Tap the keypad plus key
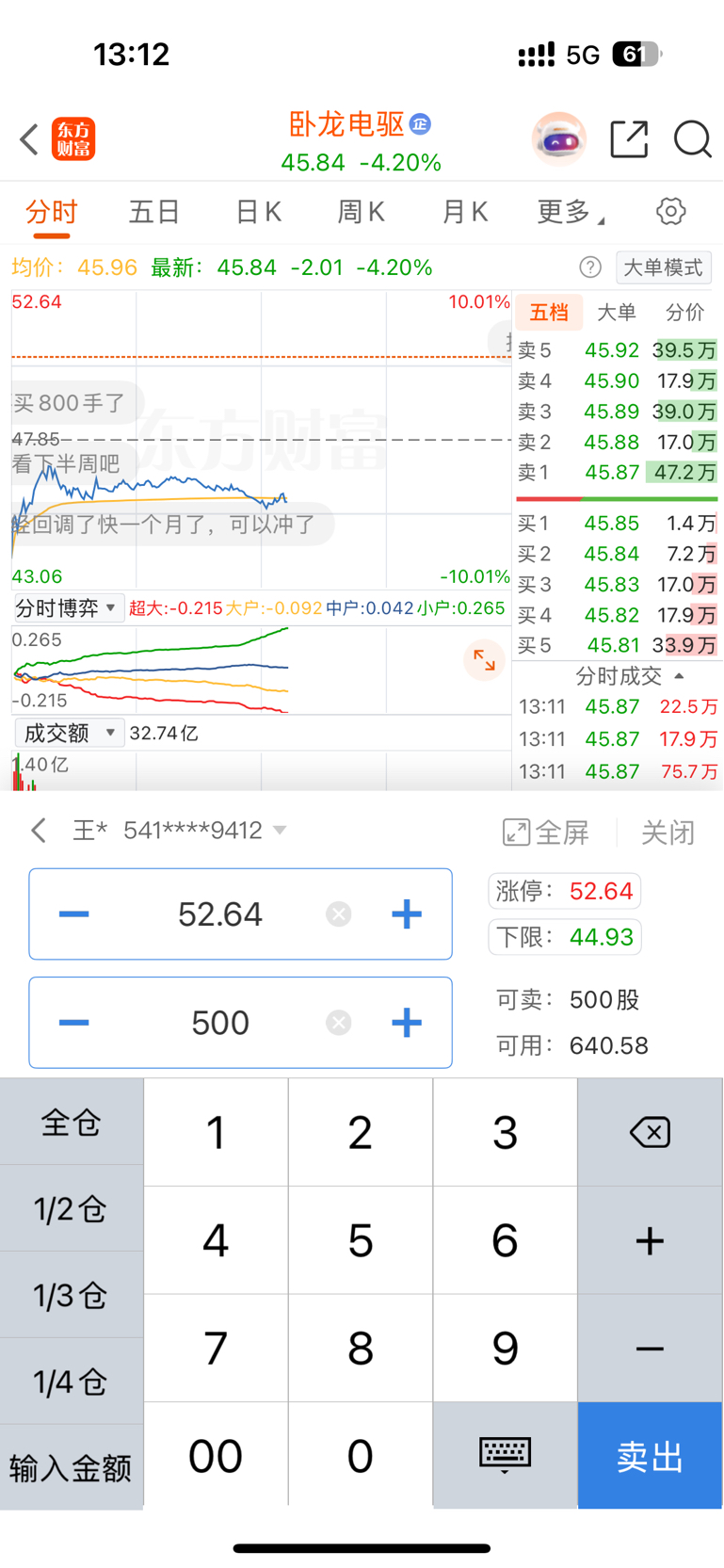Image resolution: width=724 pixels, height=1568 pixels. pyautogui.click(x=650, y=1240)
